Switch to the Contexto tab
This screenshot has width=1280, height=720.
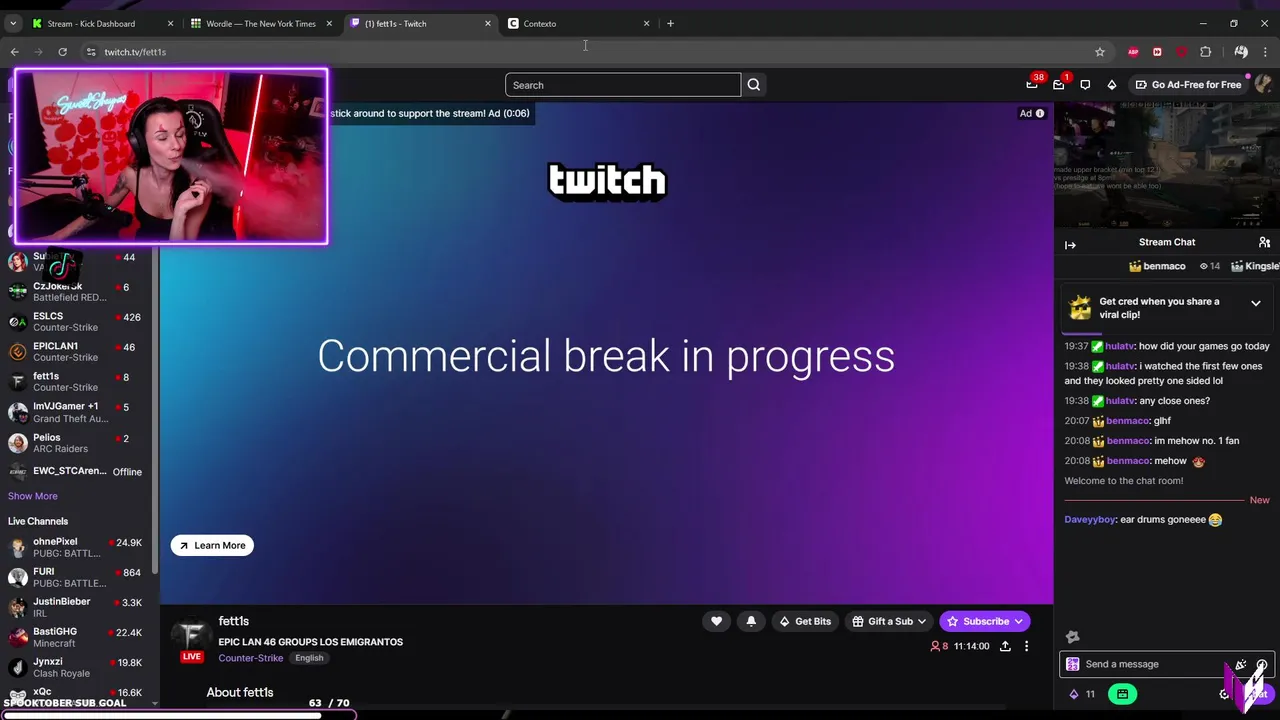coord(579,23)
